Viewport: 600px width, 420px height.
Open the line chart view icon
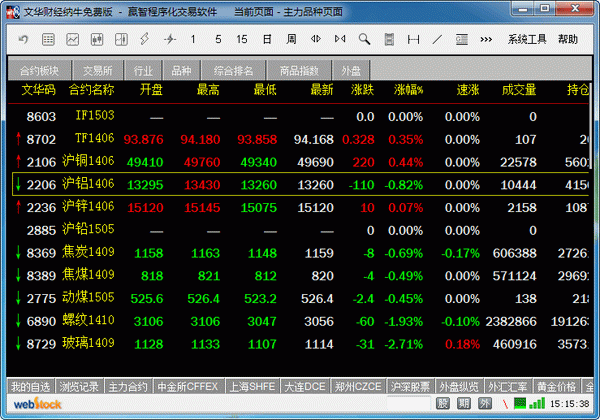(72, 39)
